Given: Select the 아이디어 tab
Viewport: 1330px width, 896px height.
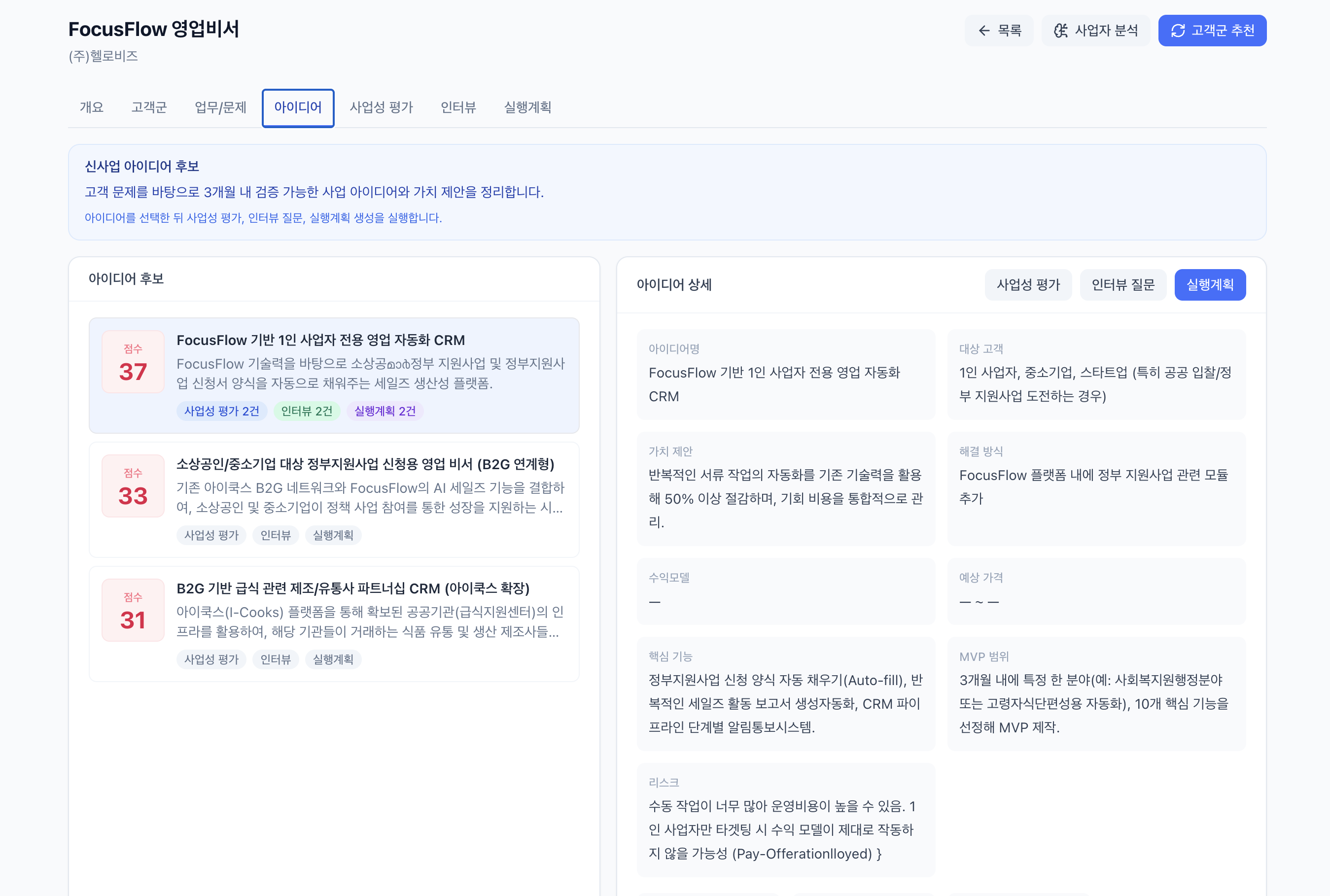Looking at the screenshot, I should [298, 107].
